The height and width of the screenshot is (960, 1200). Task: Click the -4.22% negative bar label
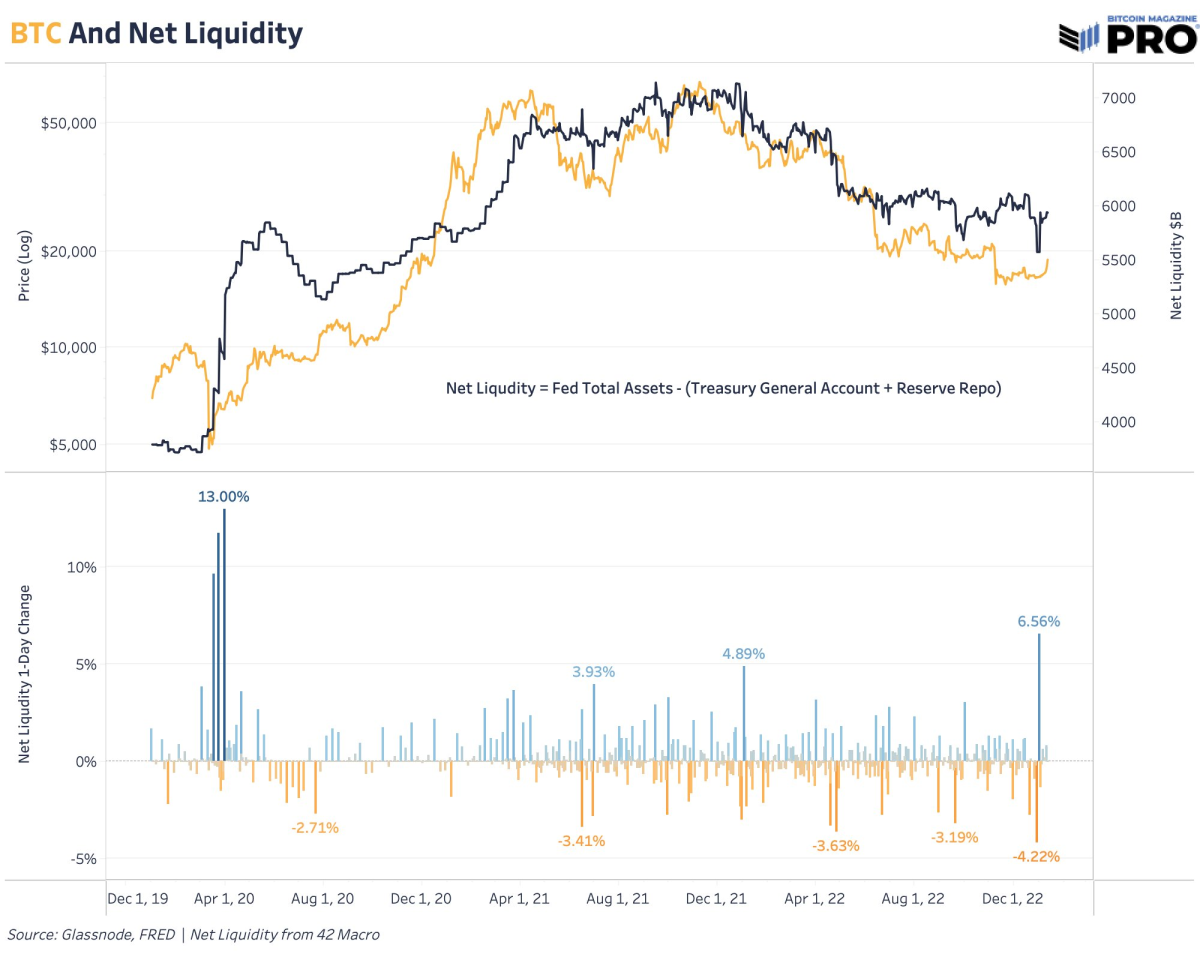coord(1036,856)
